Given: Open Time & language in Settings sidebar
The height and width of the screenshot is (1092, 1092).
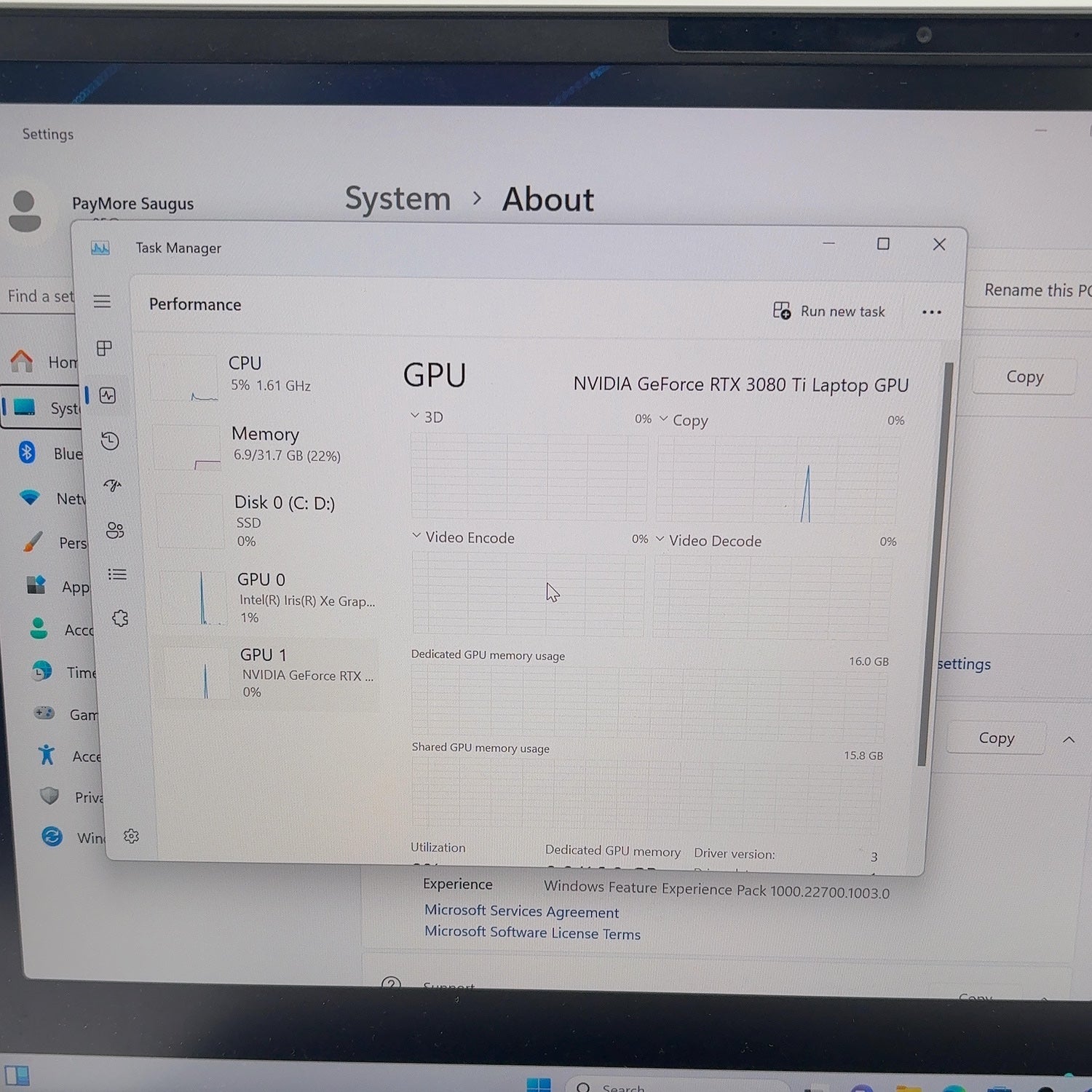Looking at the screenshot, I should 63,672.
